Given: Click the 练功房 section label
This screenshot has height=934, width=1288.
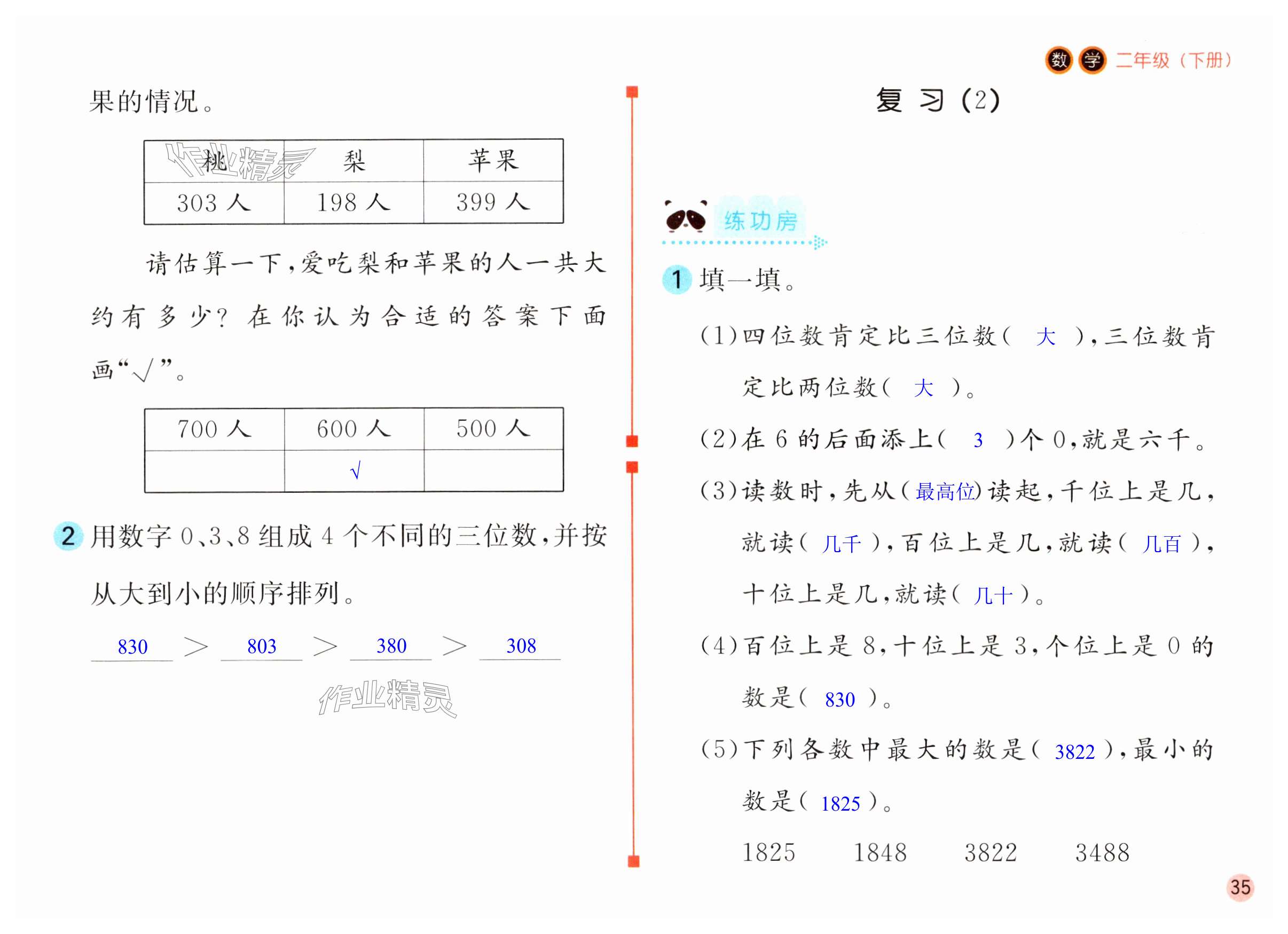Looking at the screenshot, I should tap(760, 221).
